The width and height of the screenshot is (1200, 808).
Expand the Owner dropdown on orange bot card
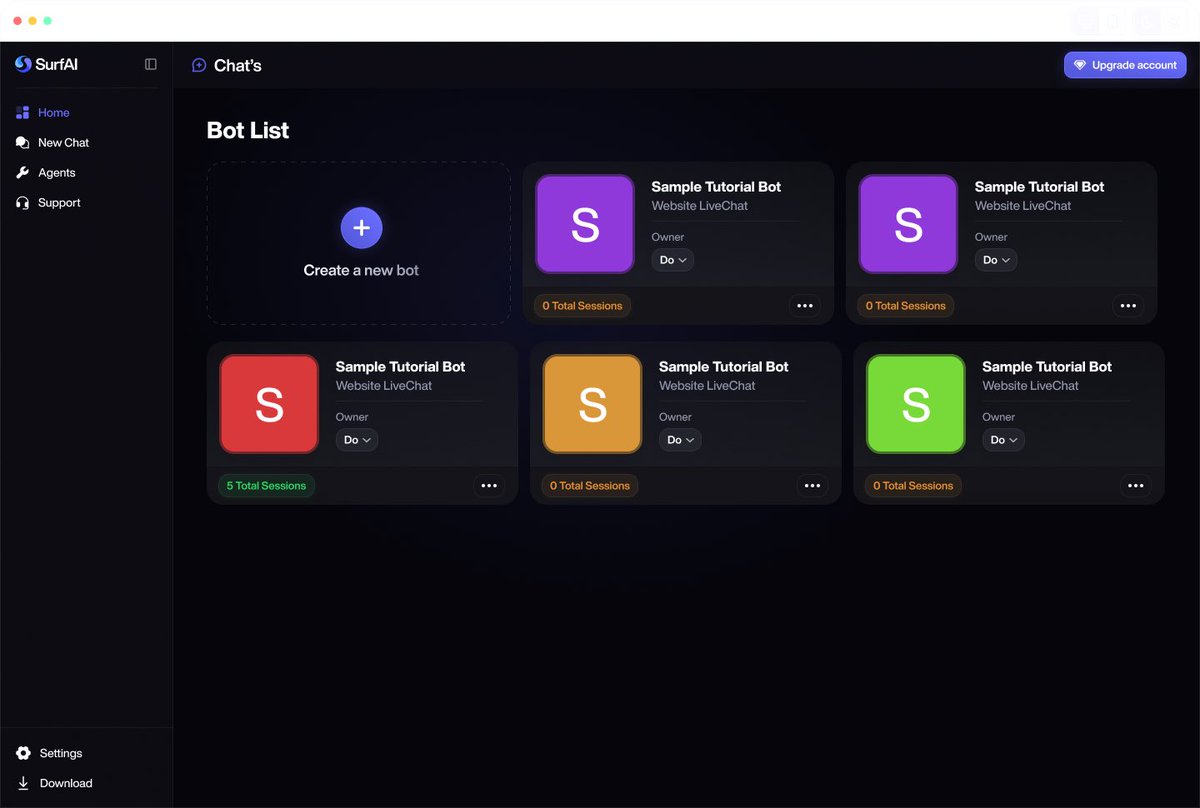coord(680,440)
